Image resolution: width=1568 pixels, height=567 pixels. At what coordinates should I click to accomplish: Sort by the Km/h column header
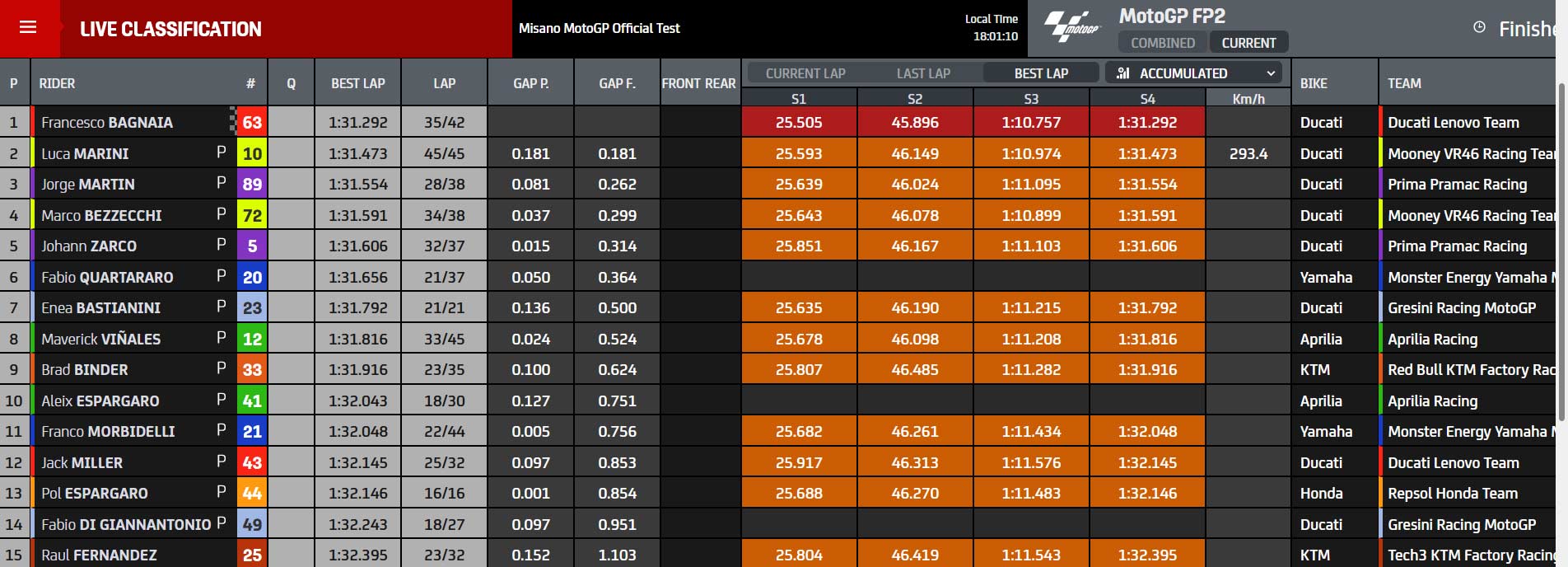(x=1248, y=99)
